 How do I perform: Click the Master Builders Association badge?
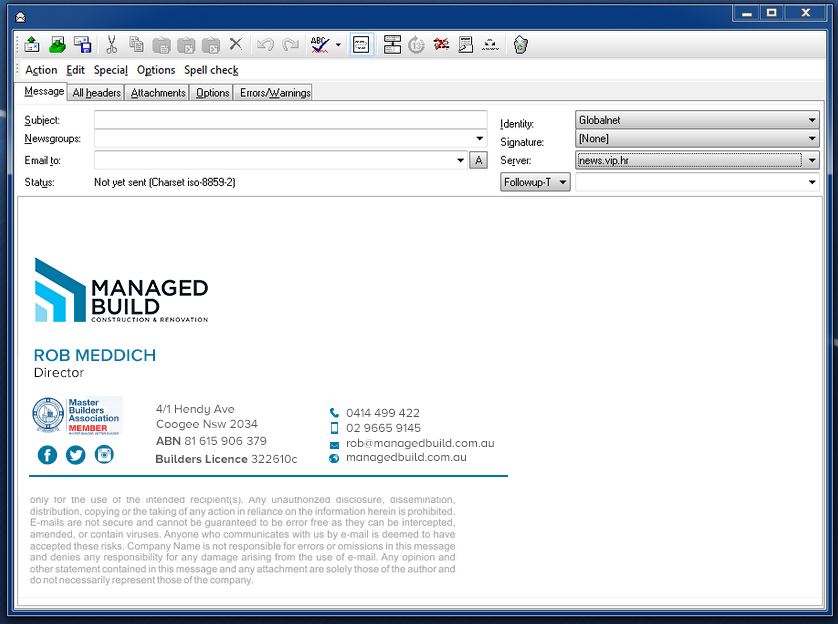pos(77,415)
